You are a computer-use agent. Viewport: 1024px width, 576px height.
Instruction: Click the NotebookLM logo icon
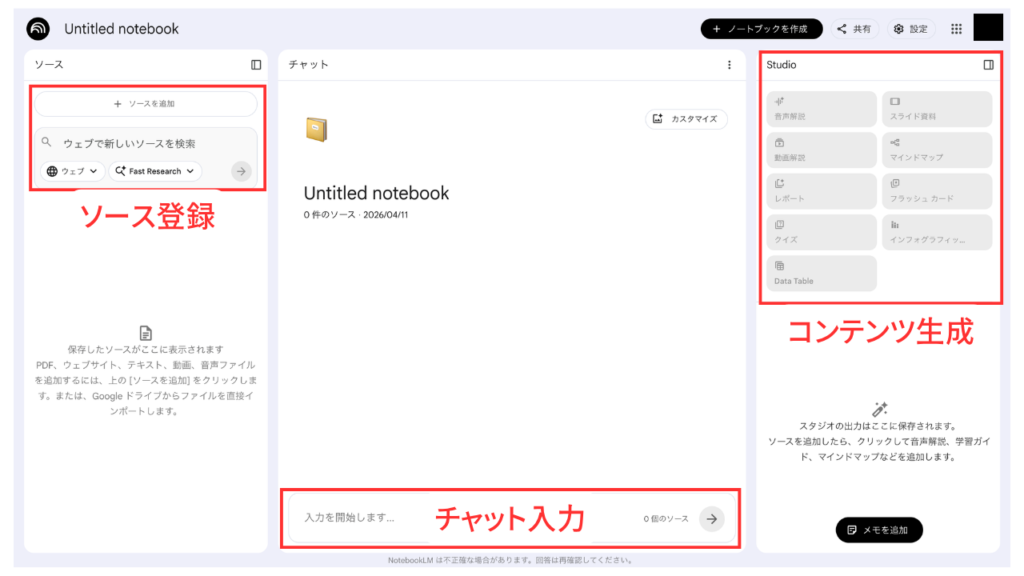click(x=38, y=29)
